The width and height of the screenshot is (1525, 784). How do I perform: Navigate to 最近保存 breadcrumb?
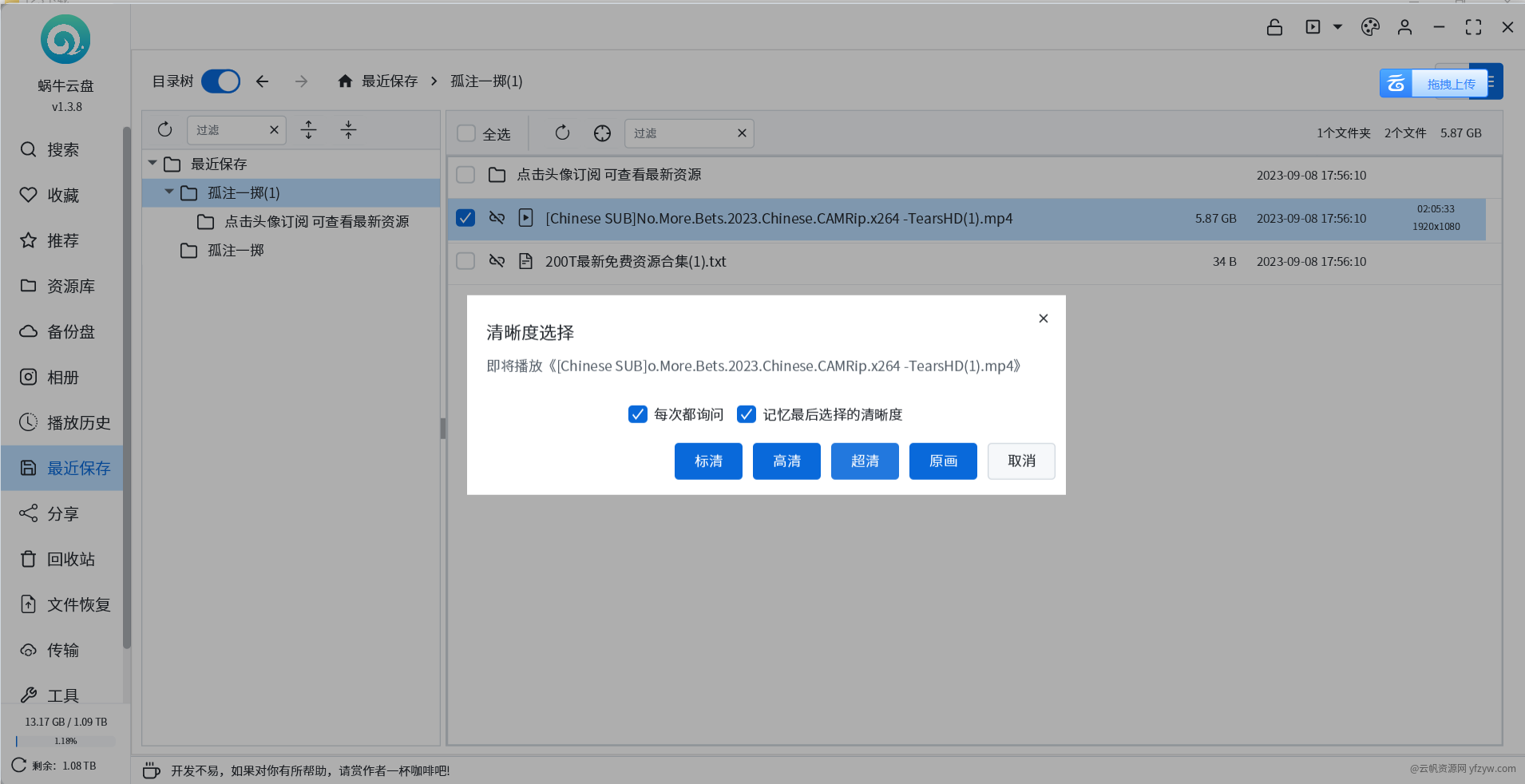[x=390, y=81]
